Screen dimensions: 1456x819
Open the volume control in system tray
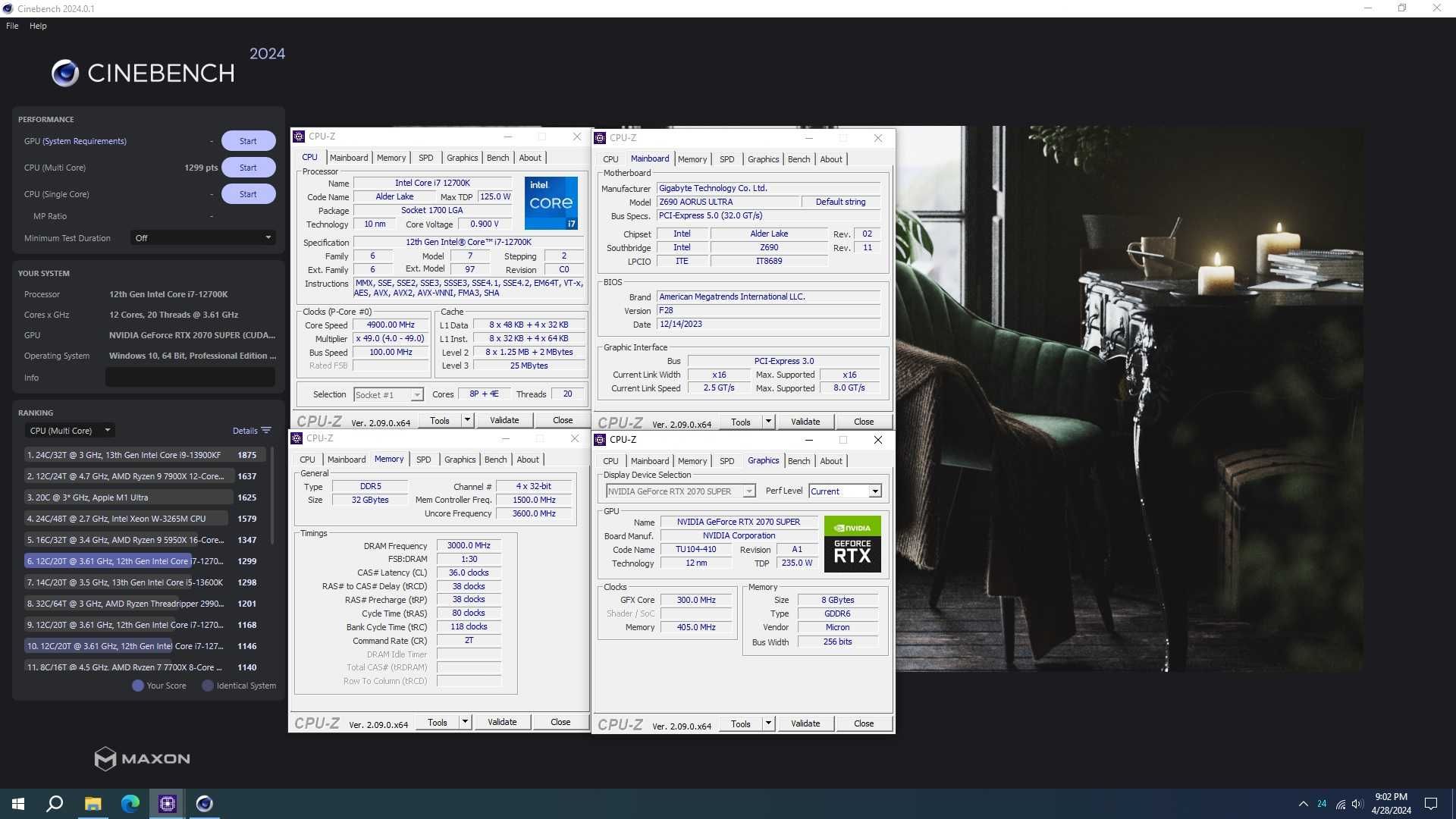click(x=1357, y=804)
